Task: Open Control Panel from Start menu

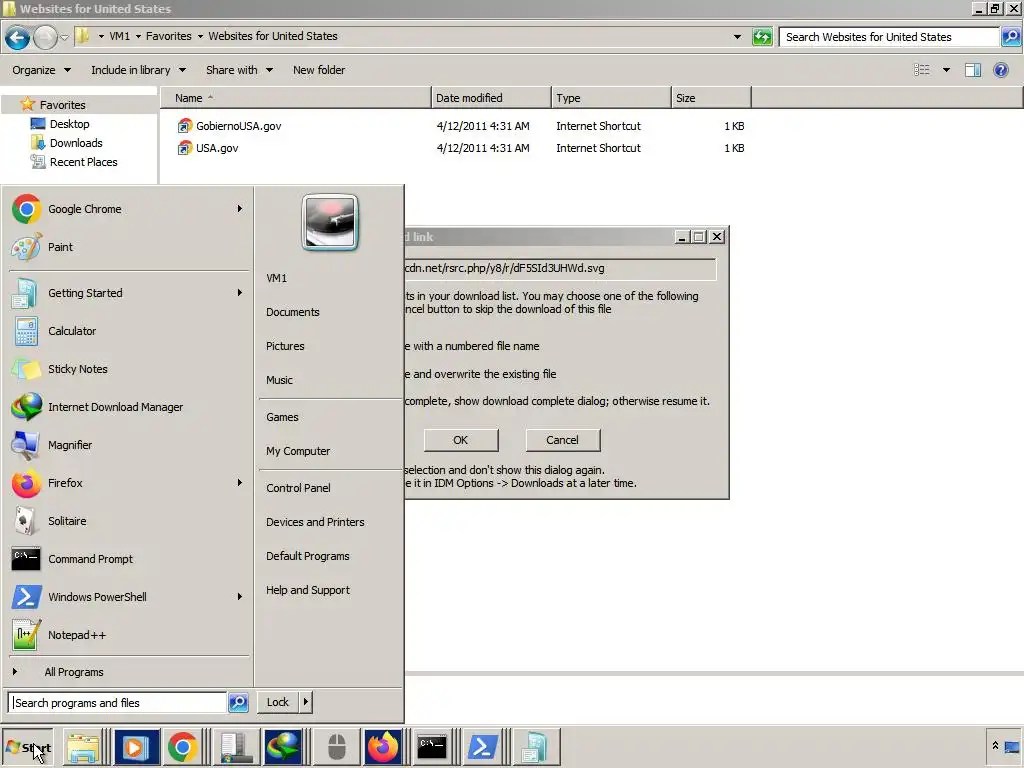Action: [298, 488]
